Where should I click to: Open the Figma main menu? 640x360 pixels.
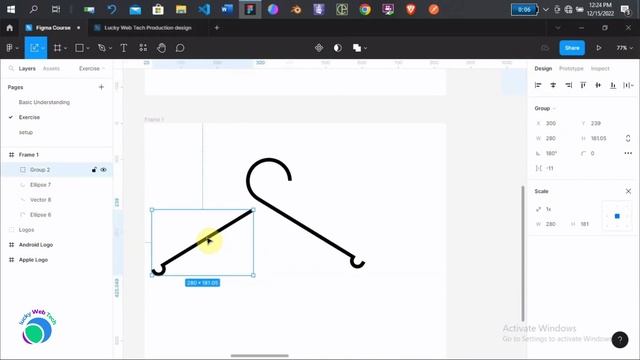[10, 48]
